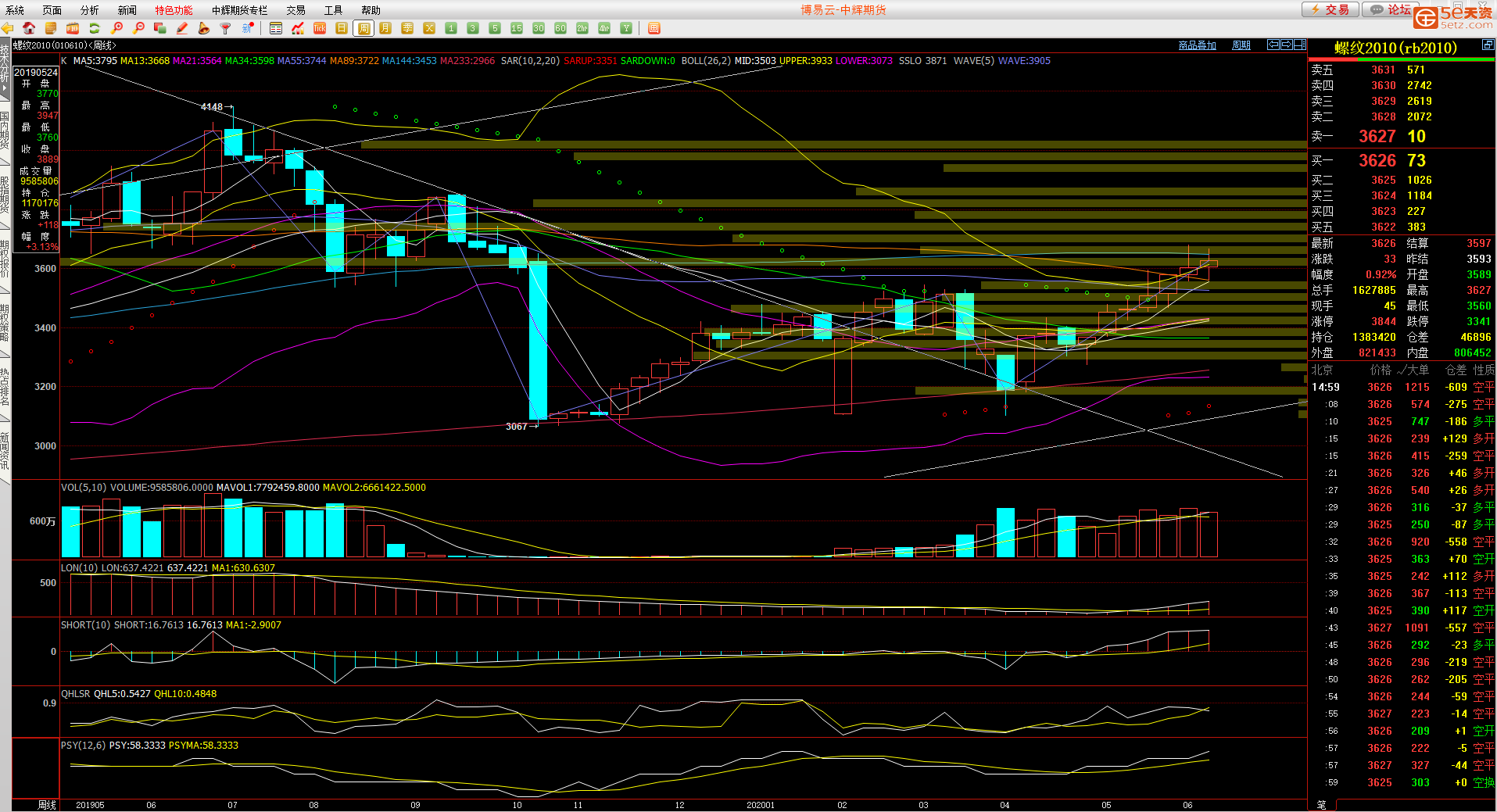
Task: Open the quote list table icon
Action: tap(276, 28)
